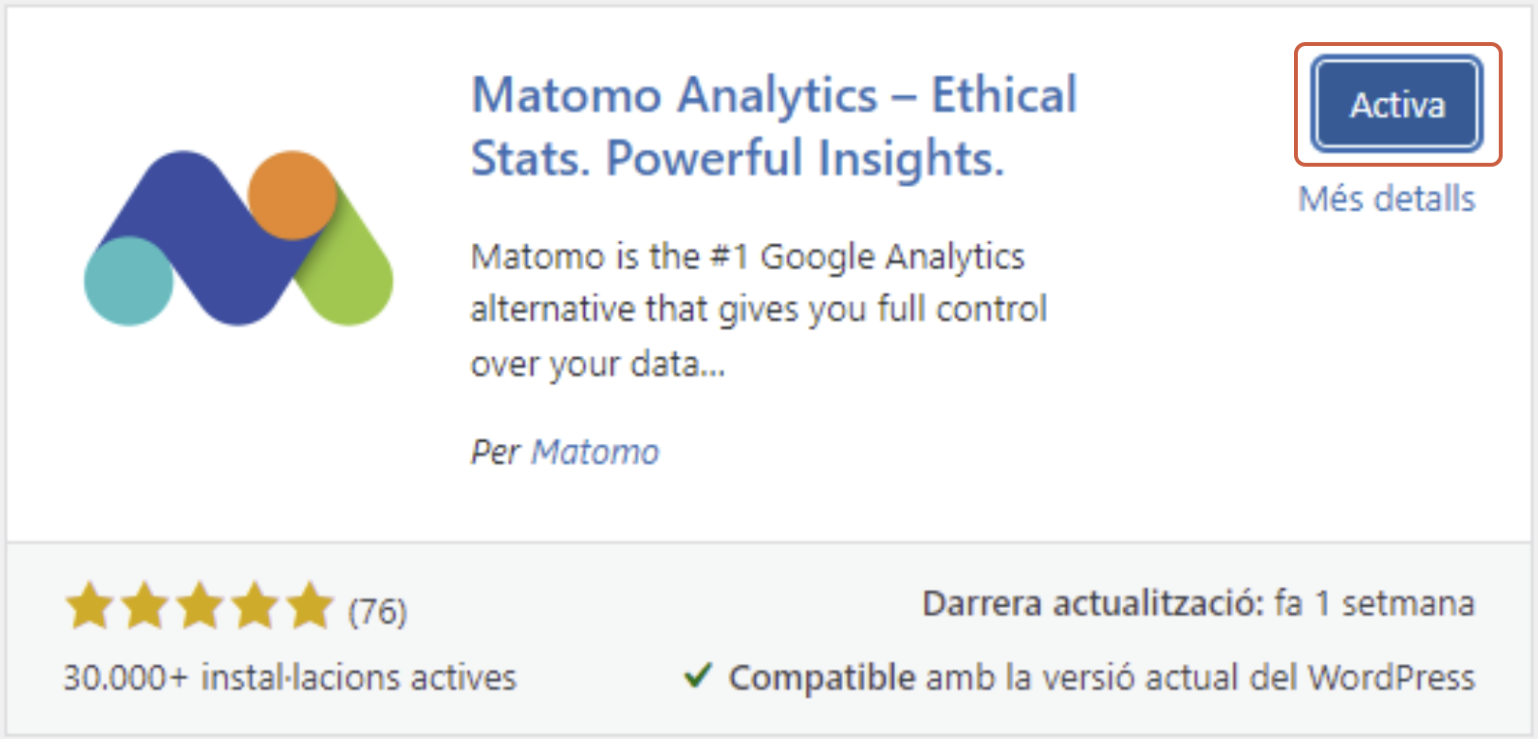Click the Matomo plugin logo thumbnail

[238, 238]
